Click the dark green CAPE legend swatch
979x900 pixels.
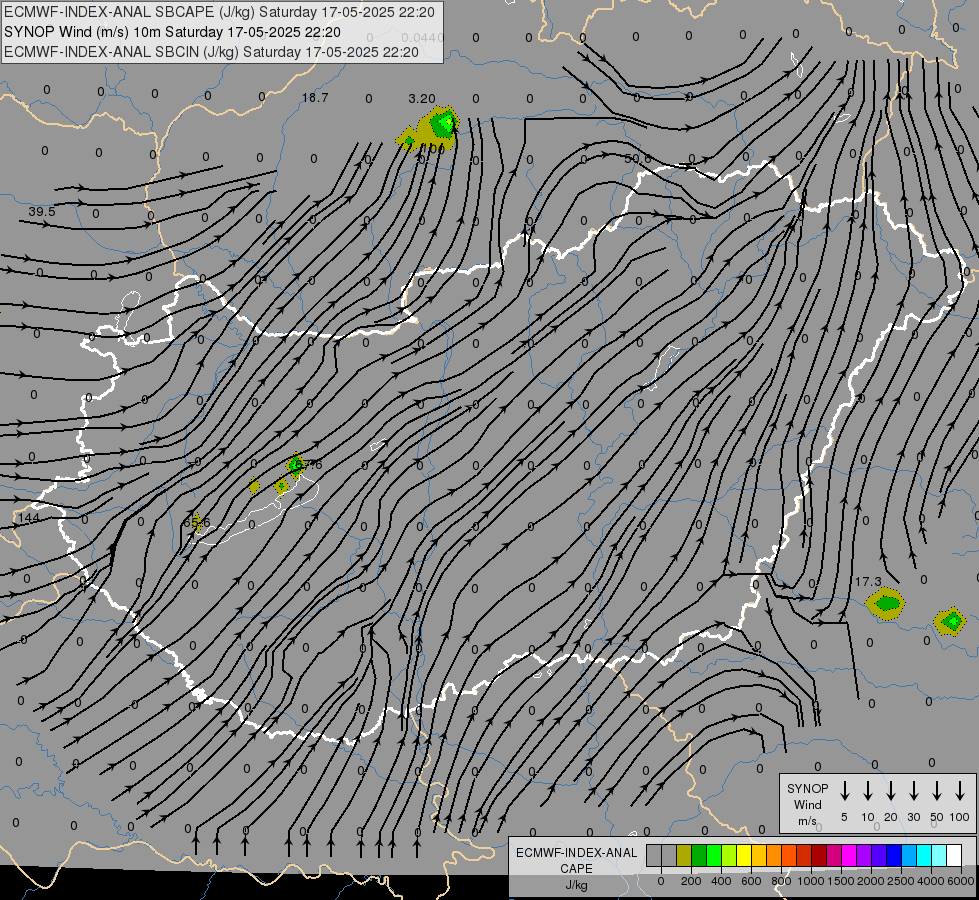699,855
